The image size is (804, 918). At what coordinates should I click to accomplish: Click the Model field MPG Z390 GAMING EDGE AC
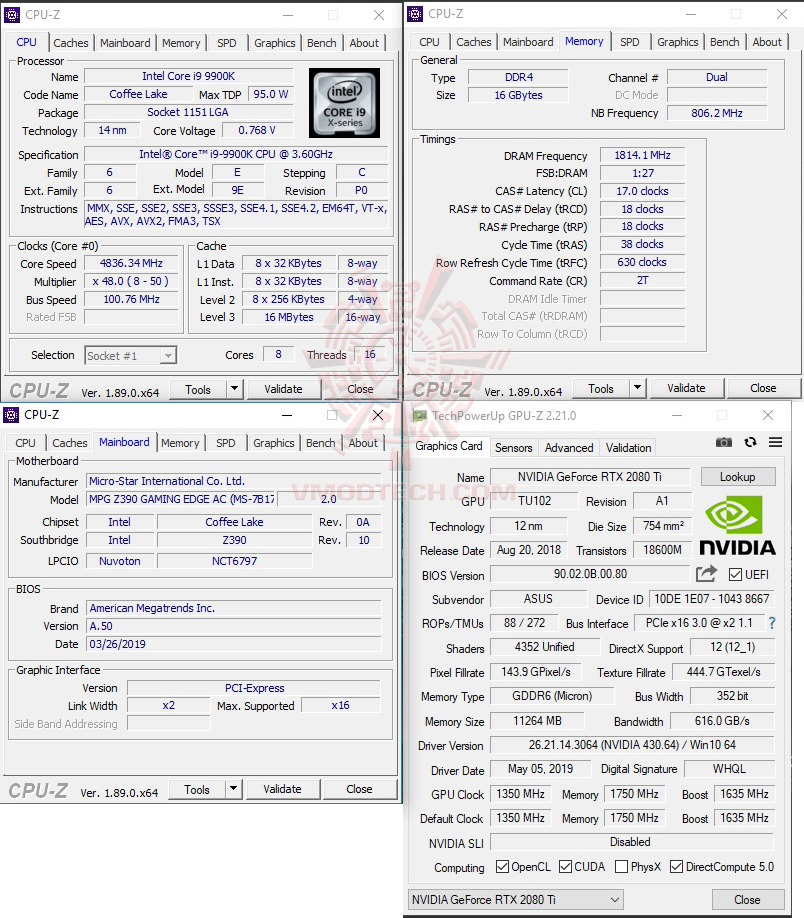tap(181, 499)
